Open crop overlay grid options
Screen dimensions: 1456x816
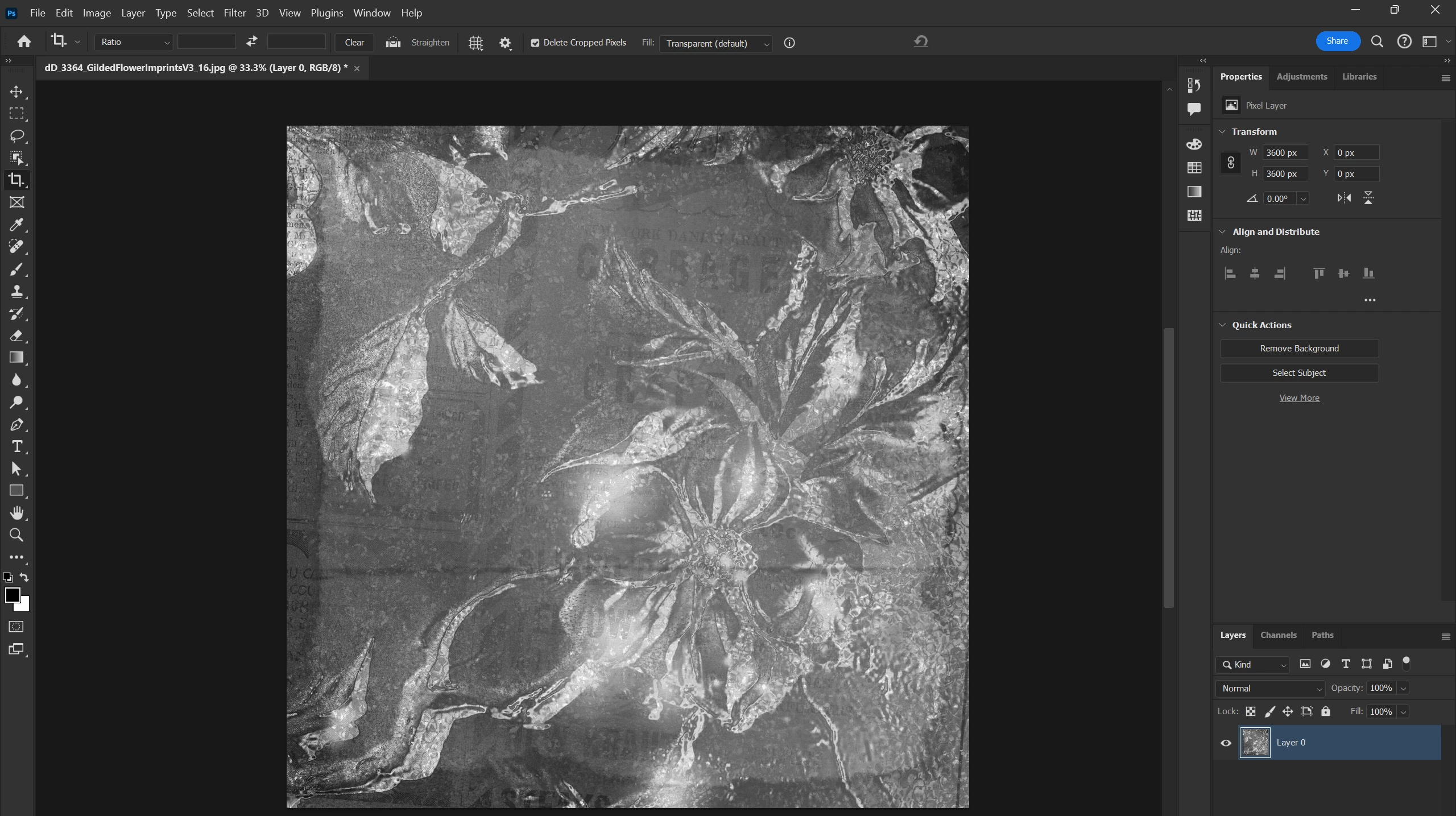pyautogui.click(x=475, y=43)
